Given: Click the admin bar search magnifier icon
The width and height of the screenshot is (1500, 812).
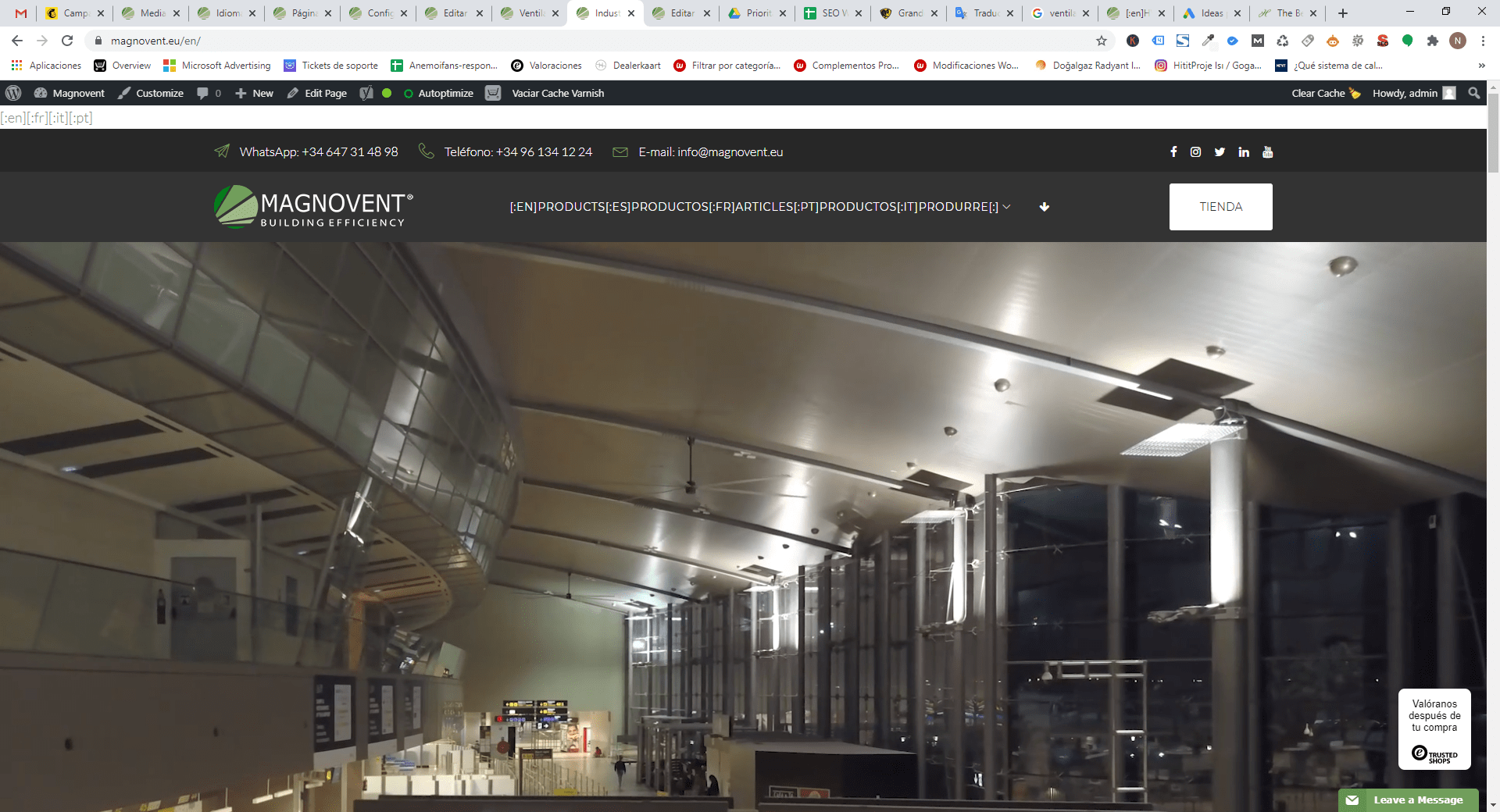Looking at the screenshot, I should pos(1473,93).
